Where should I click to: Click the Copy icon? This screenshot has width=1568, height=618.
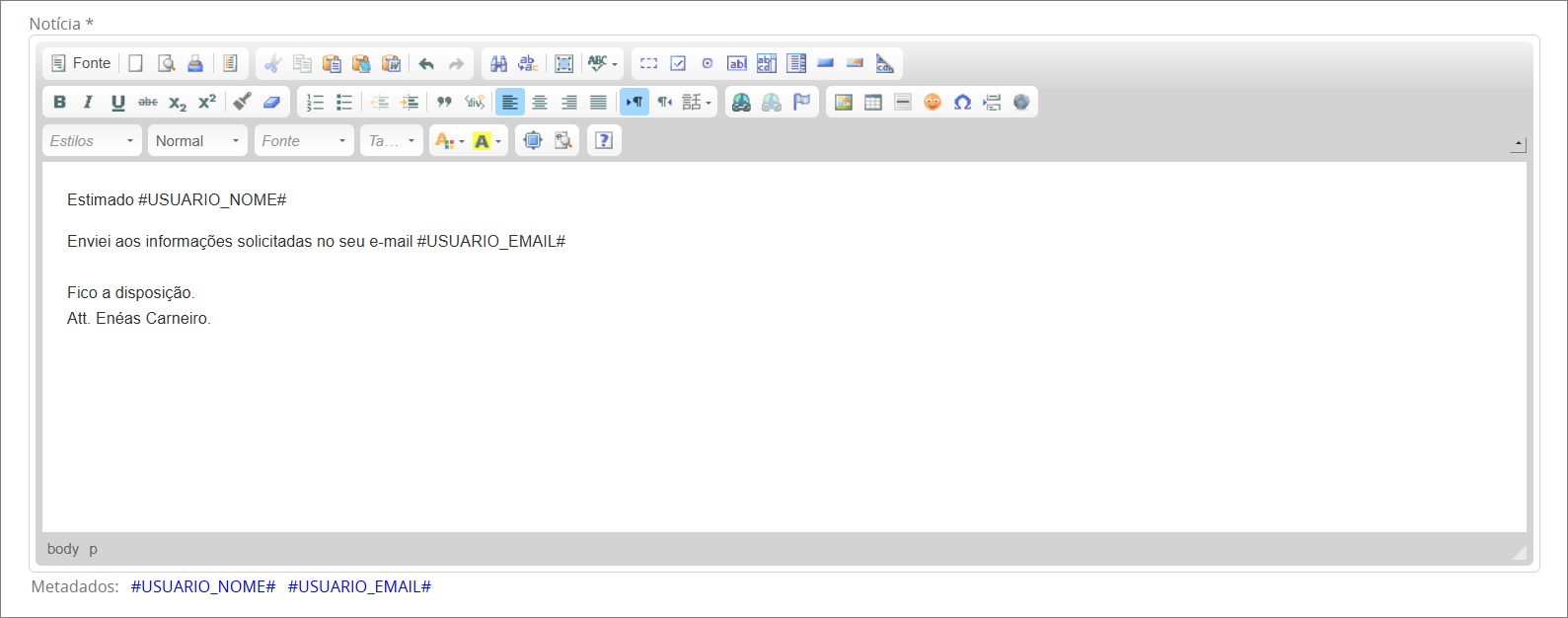point(303,63)
